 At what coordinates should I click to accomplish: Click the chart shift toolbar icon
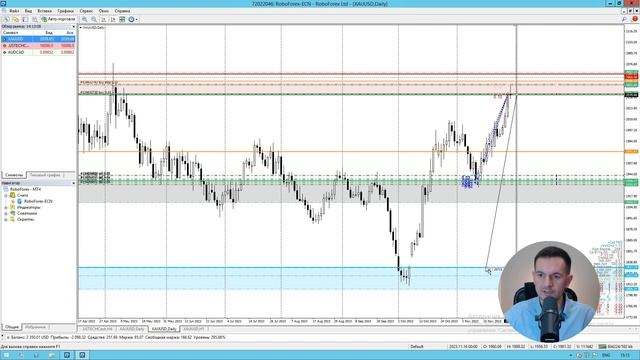(x=113, y=19)
